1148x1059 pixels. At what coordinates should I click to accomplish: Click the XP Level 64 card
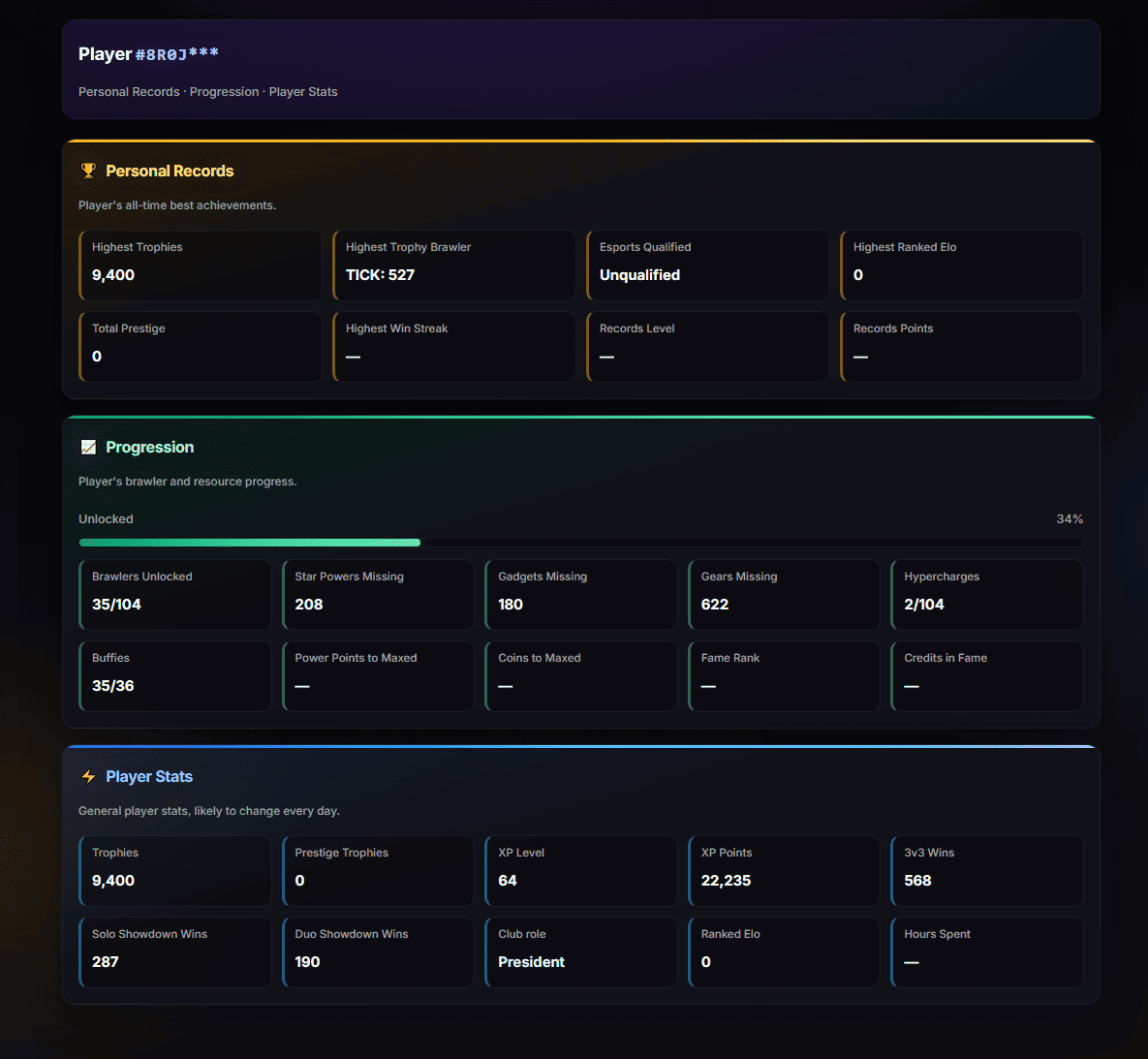pyautogui.click(x=580, y=871)
